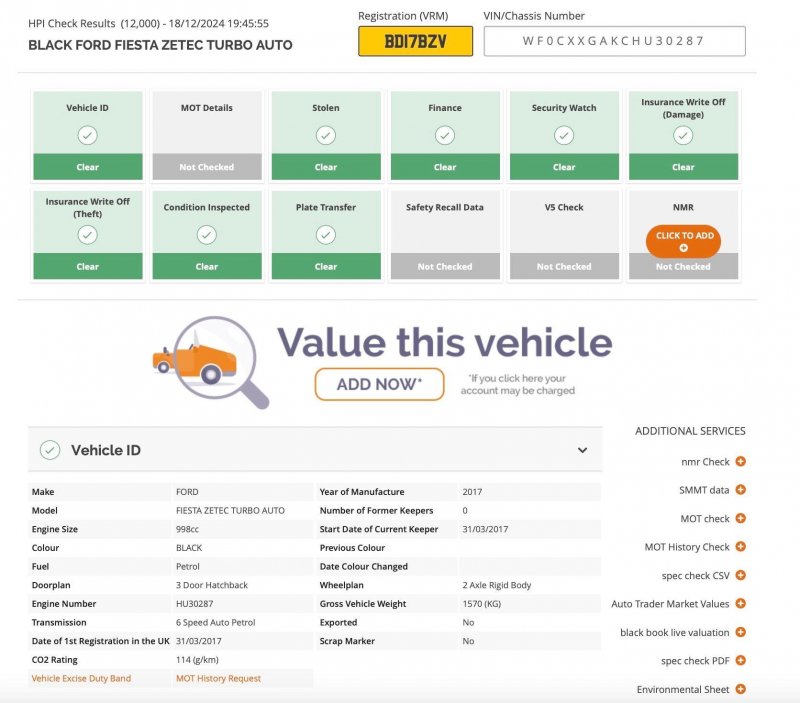Collapse the Vehicle ID section chevron
This screenshot has width=800, height=703.
point(582,450)
